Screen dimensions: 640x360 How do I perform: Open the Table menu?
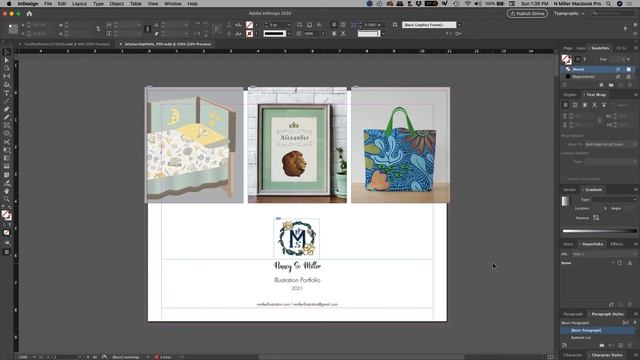tap(136, 4)
